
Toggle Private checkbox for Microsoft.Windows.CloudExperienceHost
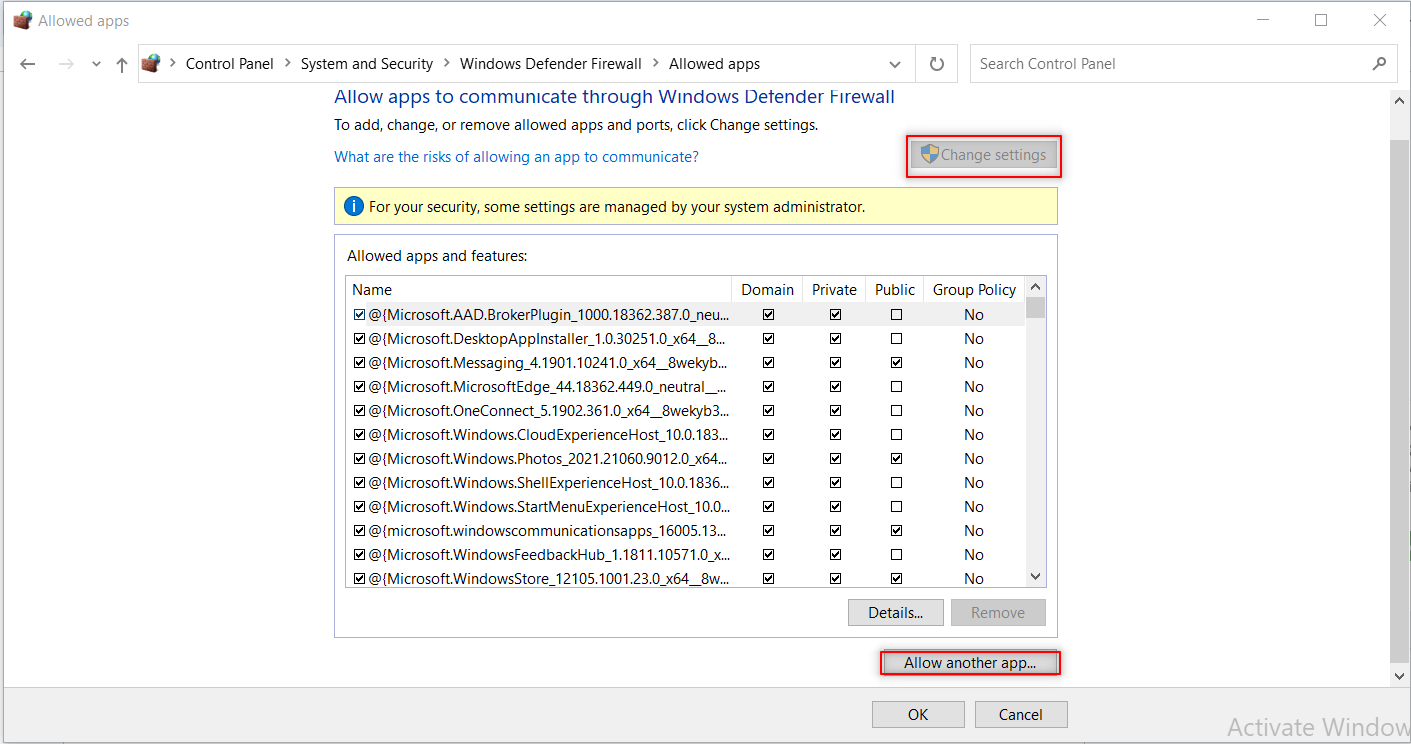(835, 434)
